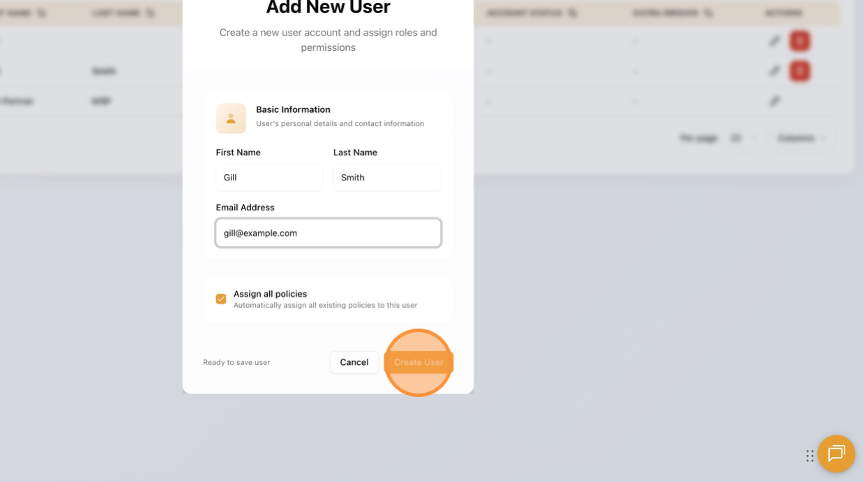Click the Create User button
This screenshot has height=482, width=864.
419,362
